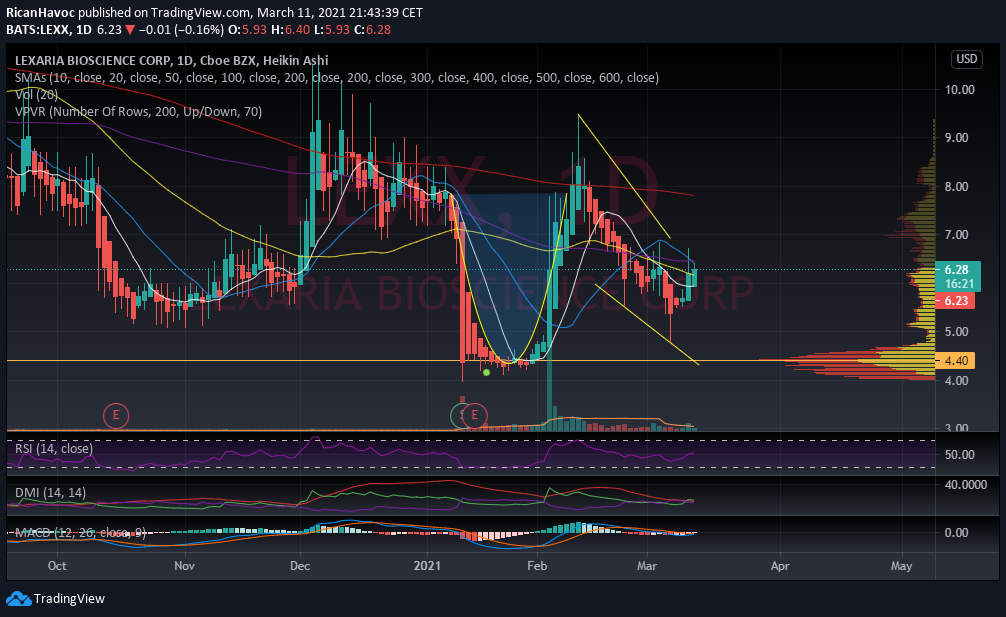Click the Nov label on time axis
The width and height of the screenshot is (1006, 617).
184,566
